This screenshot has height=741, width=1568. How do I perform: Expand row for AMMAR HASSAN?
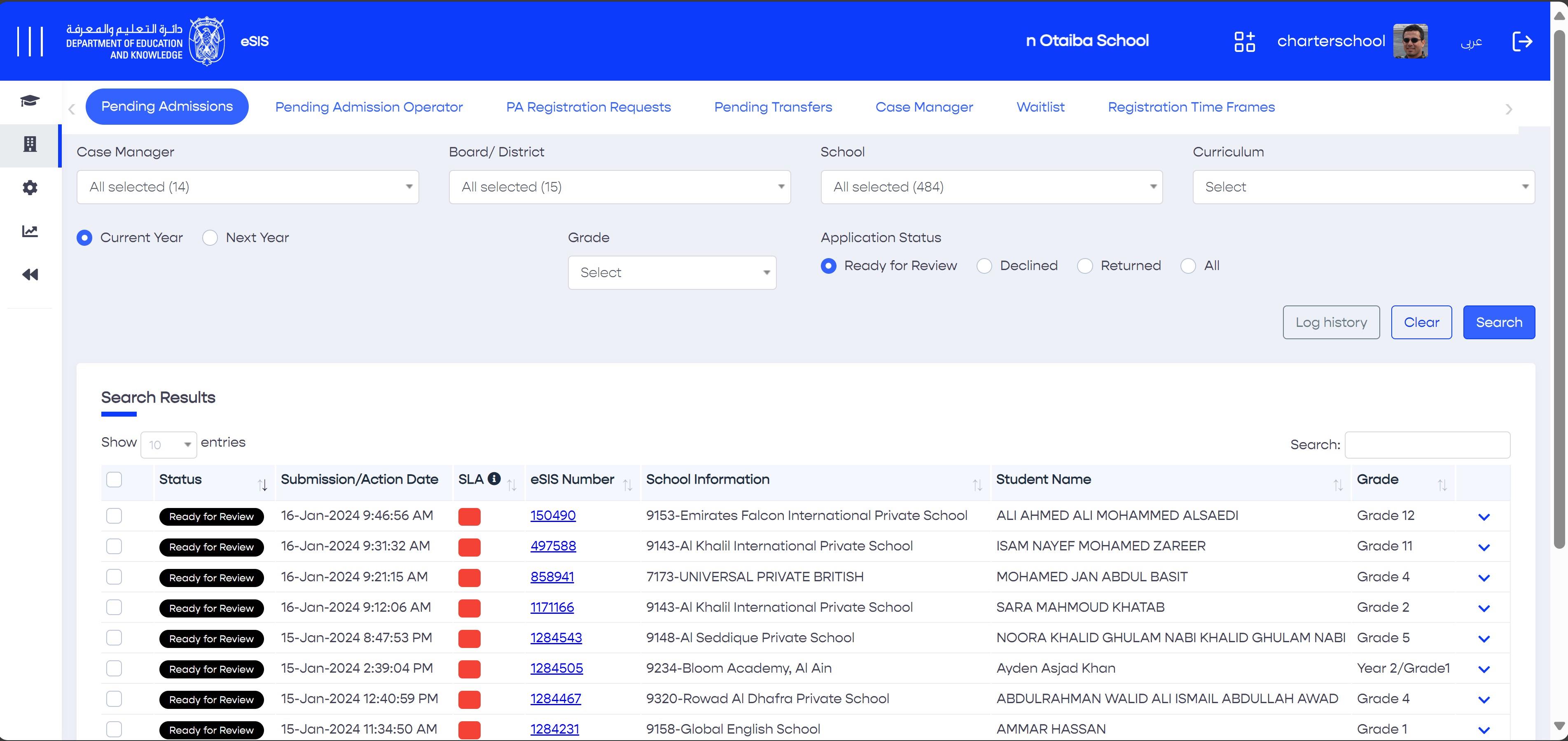coord(1484,730)
